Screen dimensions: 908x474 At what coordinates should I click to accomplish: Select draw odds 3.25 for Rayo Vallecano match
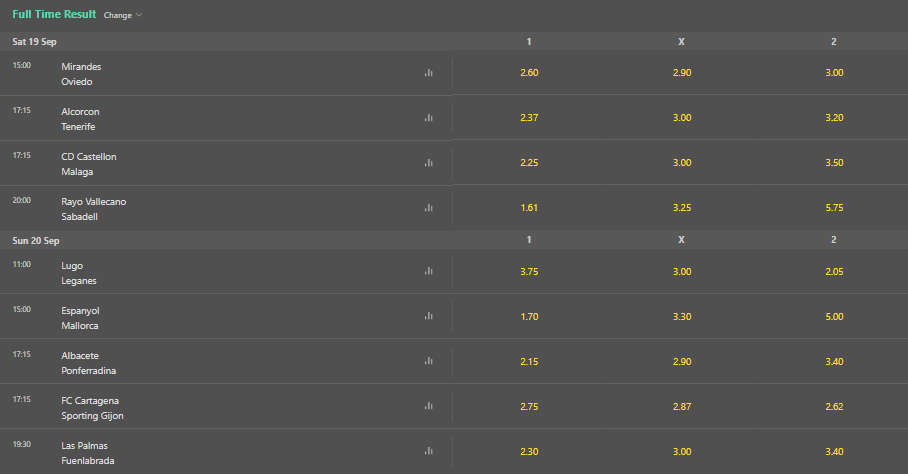coord(682,208)
